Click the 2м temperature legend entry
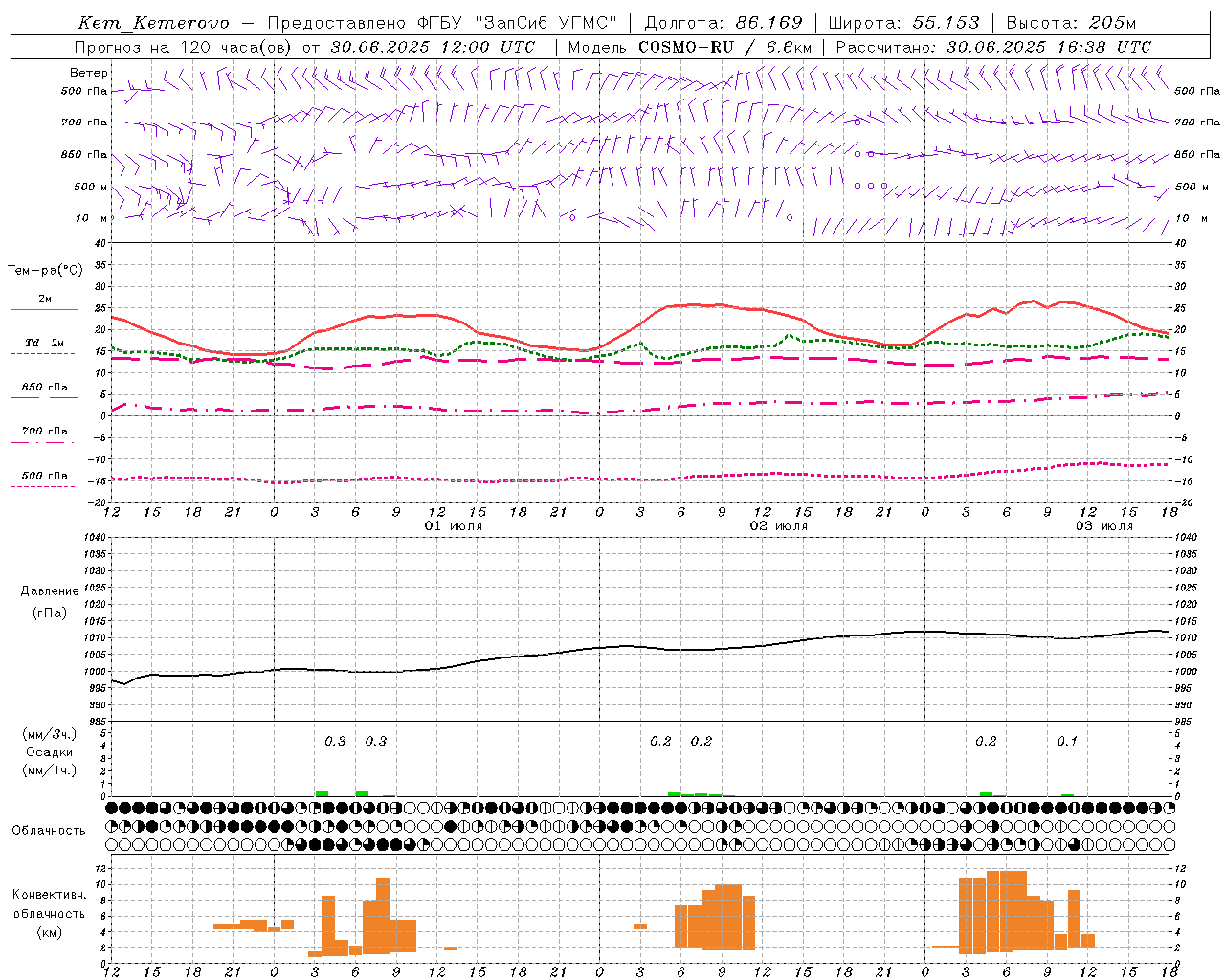 (x=45, y=300)
